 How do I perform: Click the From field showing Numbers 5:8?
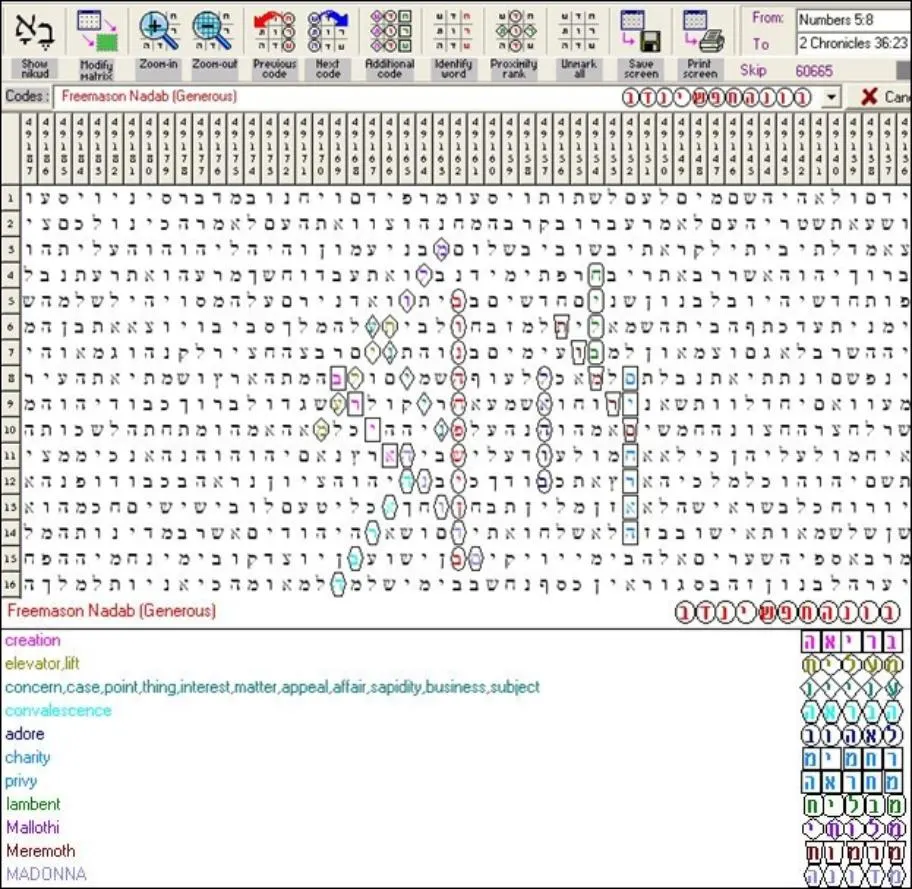click(854, 20)
